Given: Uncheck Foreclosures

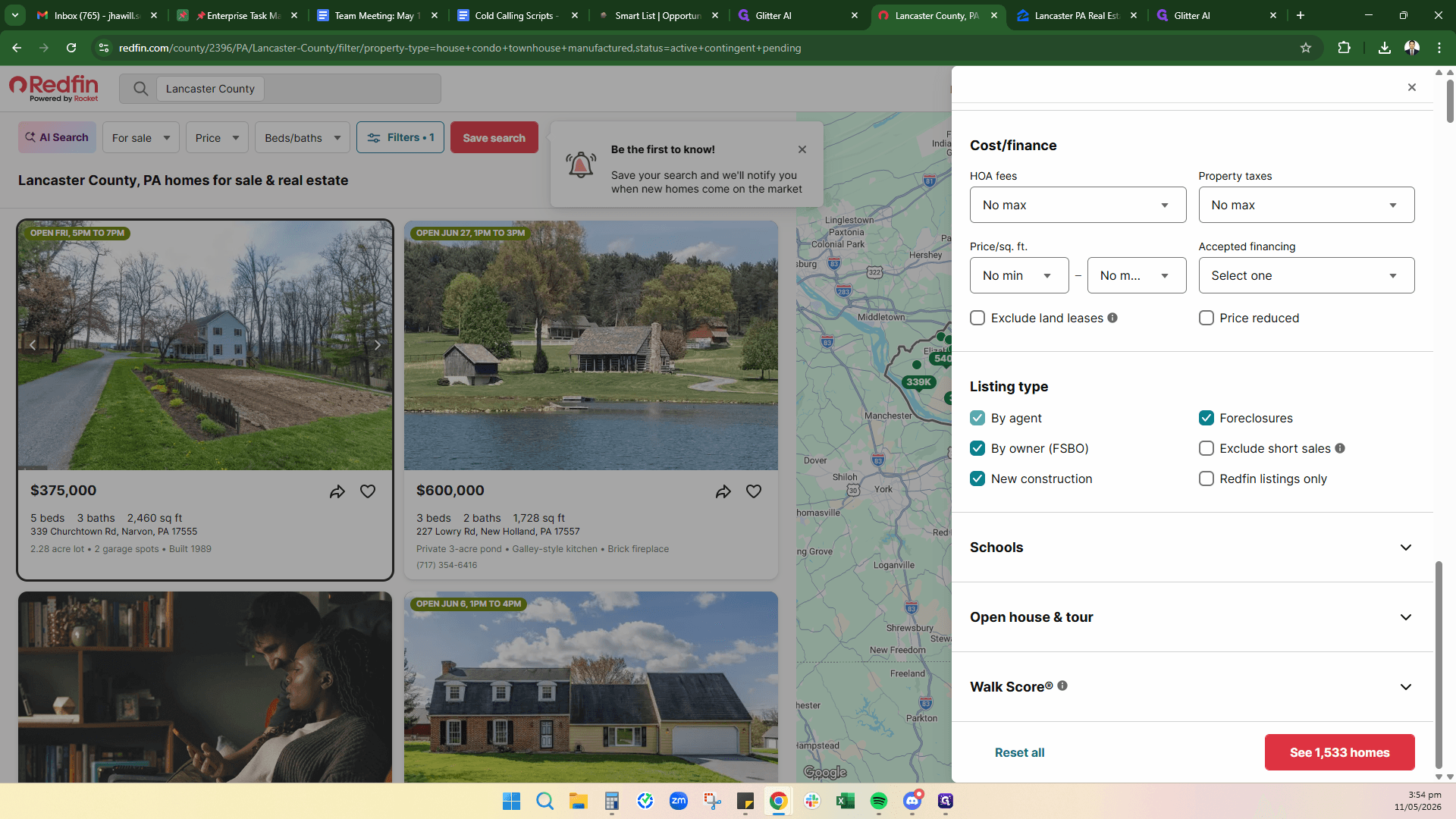Looking at the screenshot, I should [1207, 418].
